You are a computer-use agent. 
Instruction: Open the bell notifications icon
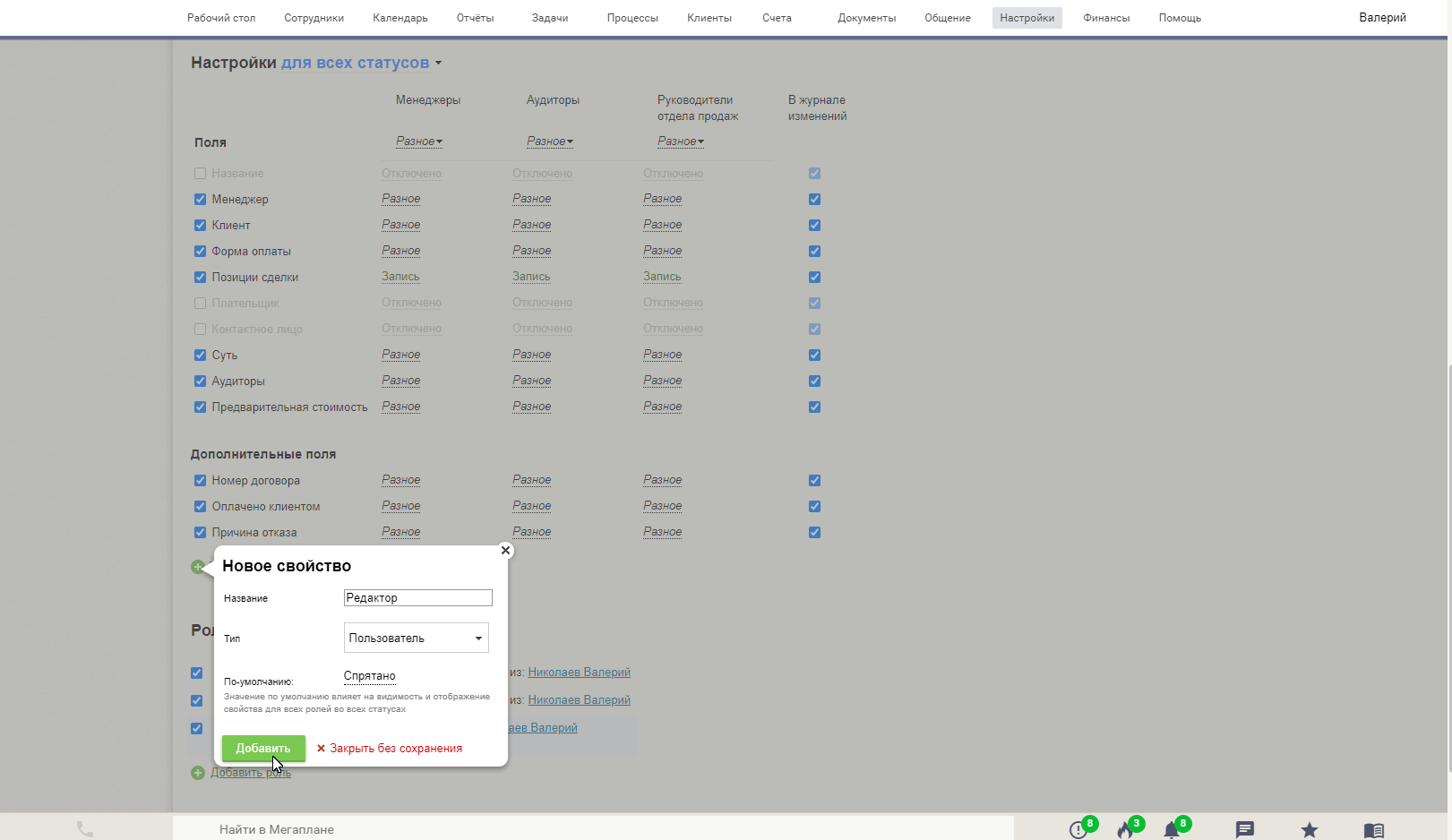coord(1172,829)
